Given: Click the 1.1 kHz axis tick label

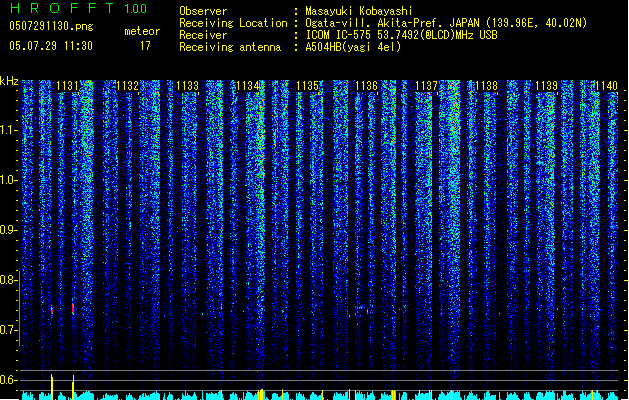Looking at the screenshot, I should click(8, 130).
